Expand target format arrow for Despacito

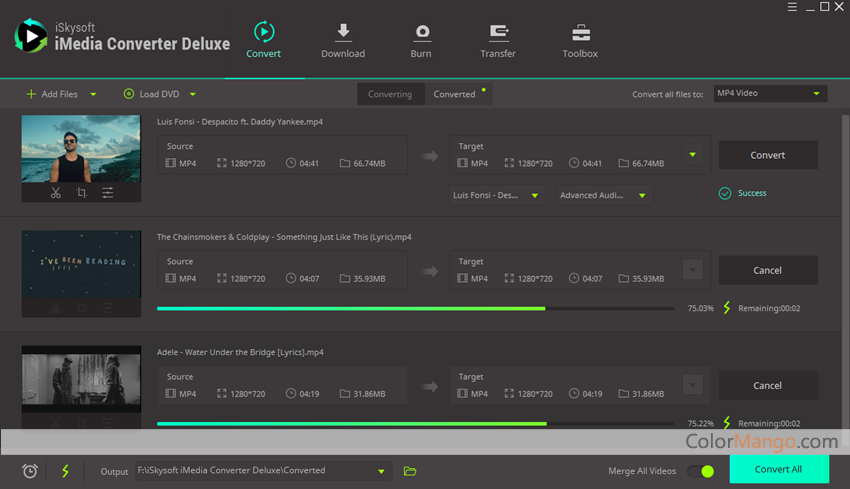(692, 155)
